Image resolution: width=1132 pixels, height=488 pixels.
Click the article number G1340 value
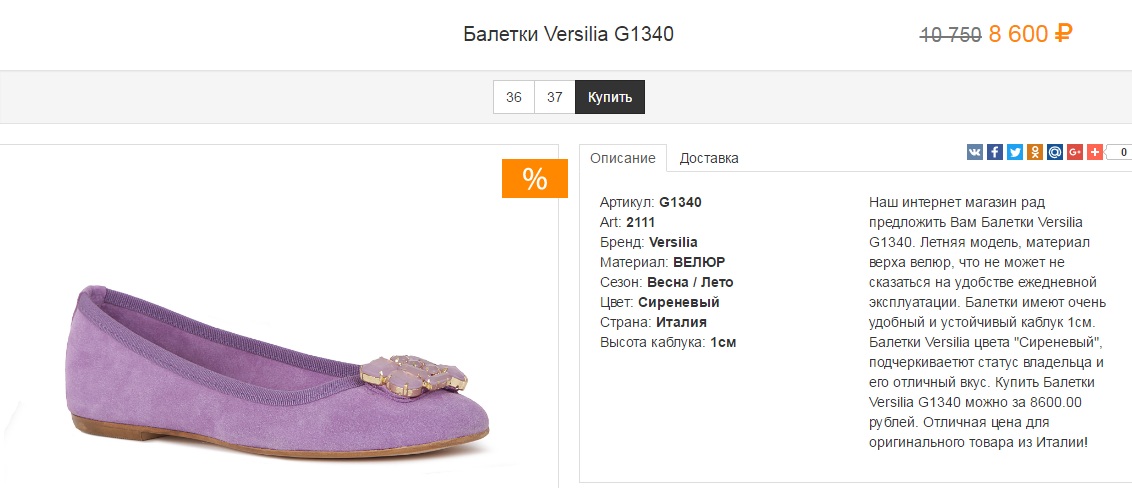(680, 202)
